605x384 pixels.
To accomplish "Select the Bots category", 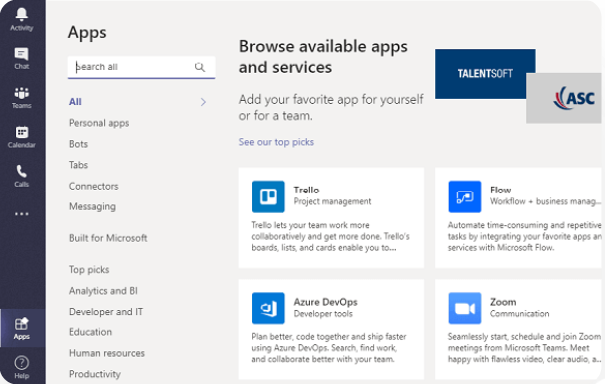I will click(78, 144).
